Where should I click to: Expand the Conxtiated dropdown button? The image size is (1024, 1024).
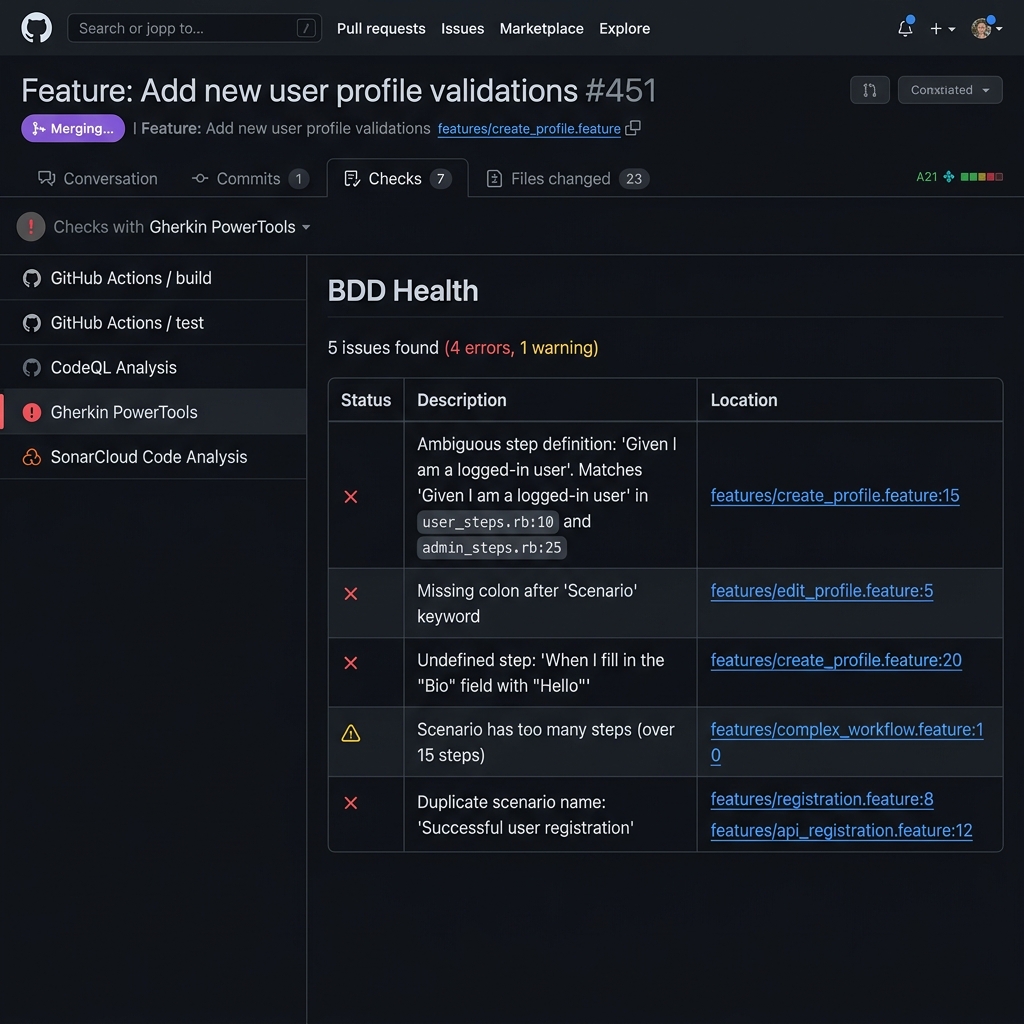coord(950,90)
